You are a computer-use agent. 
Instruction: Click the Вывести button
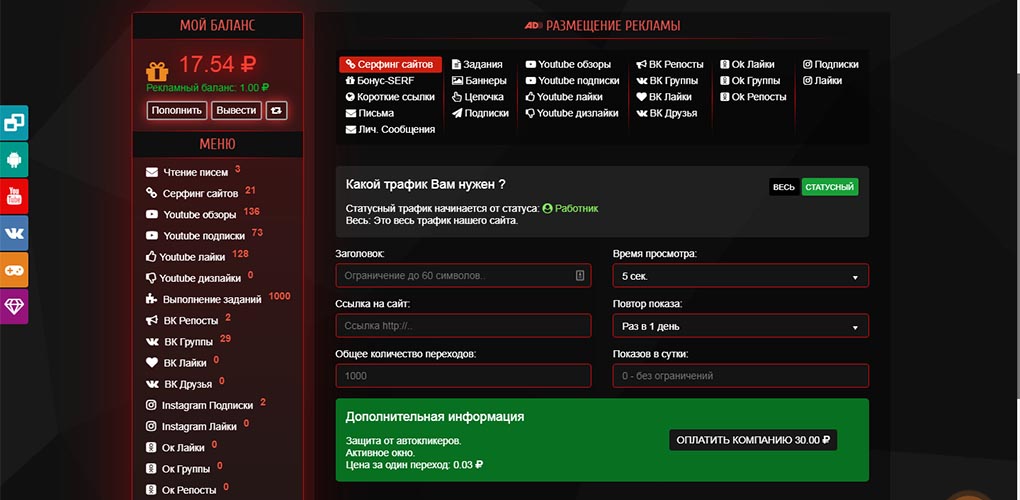(236, 111)
